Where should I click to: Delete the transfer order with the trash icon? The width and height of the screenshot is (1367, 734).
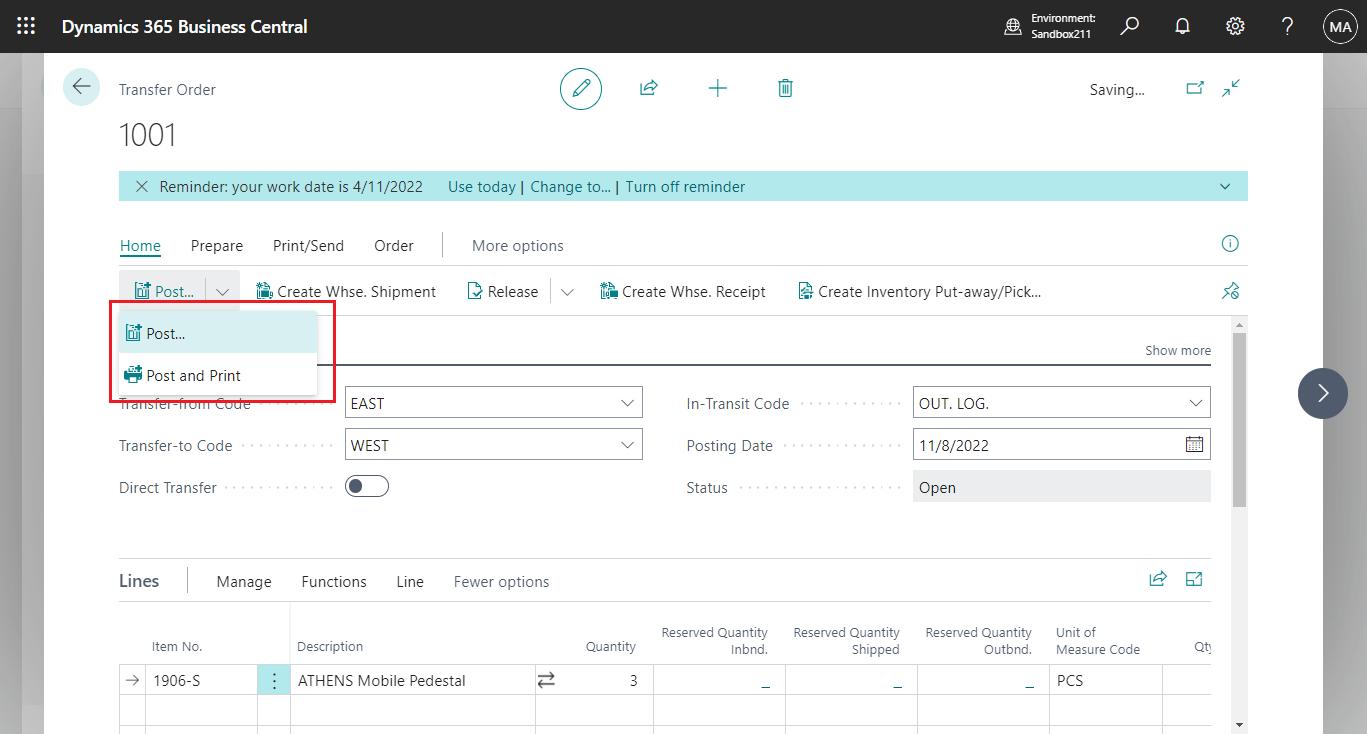click(x=785, y=88)
